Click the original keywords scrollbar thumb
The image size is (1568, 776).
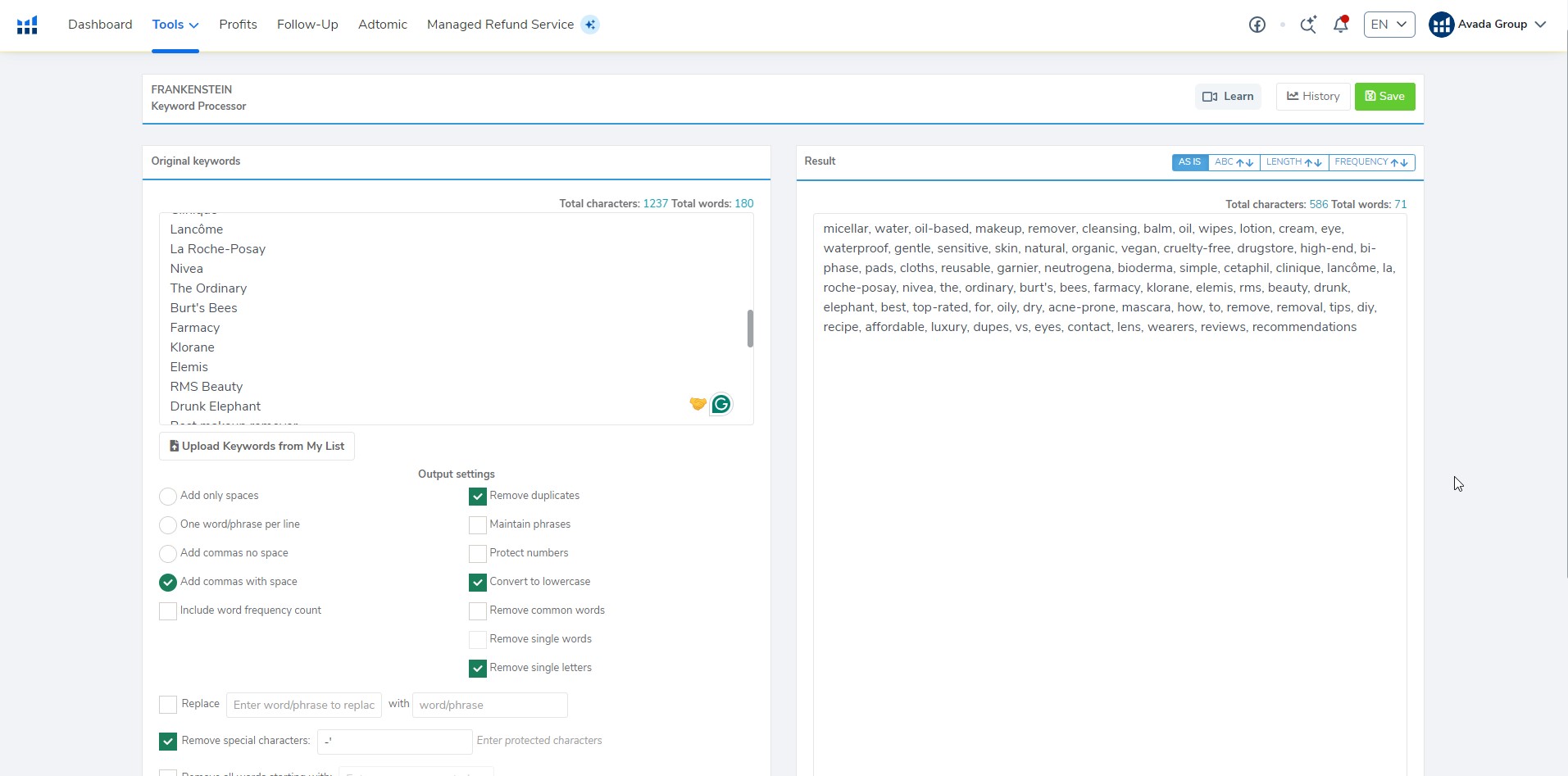click(750, 329)
